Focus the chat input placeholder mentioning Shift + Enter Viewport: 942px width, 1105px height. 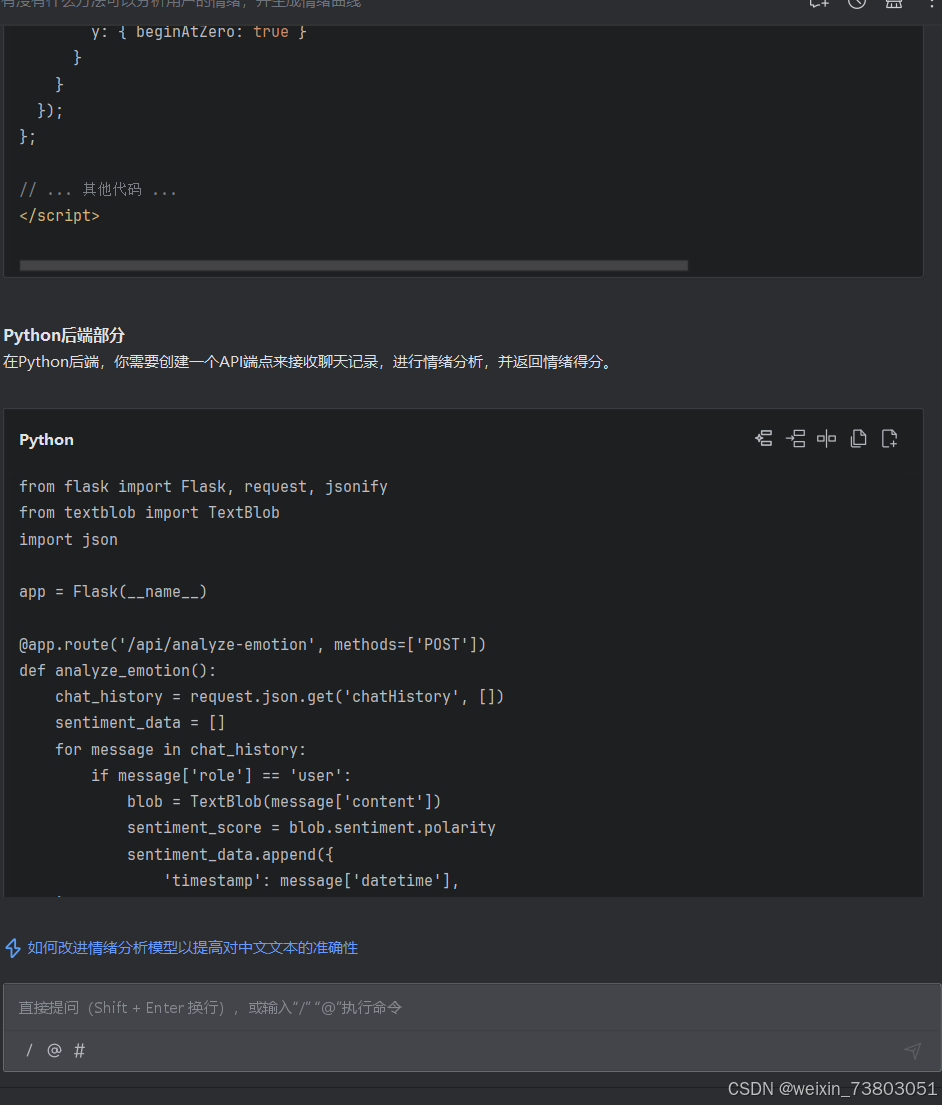pos(210,1008)
